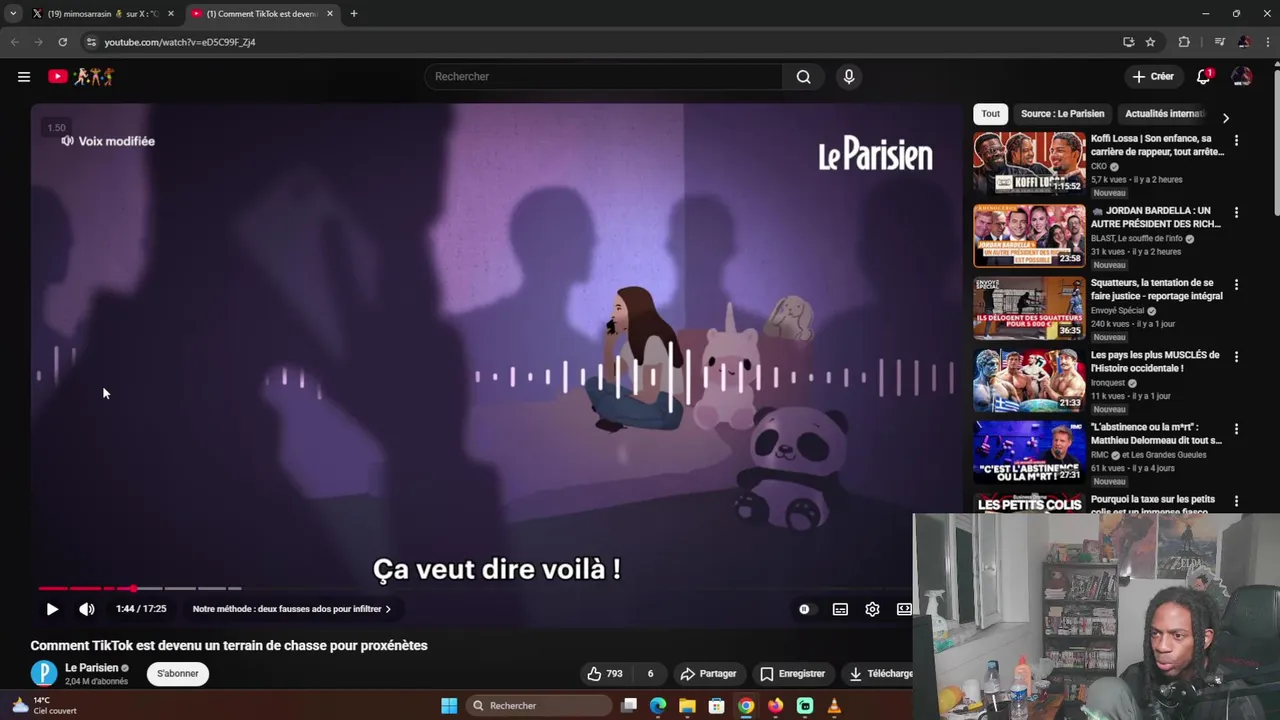Open the Jordan Bardella video thumbnail
Image resolution: width=1280 pixels, height=720 pixels.
pos(1029,236)
